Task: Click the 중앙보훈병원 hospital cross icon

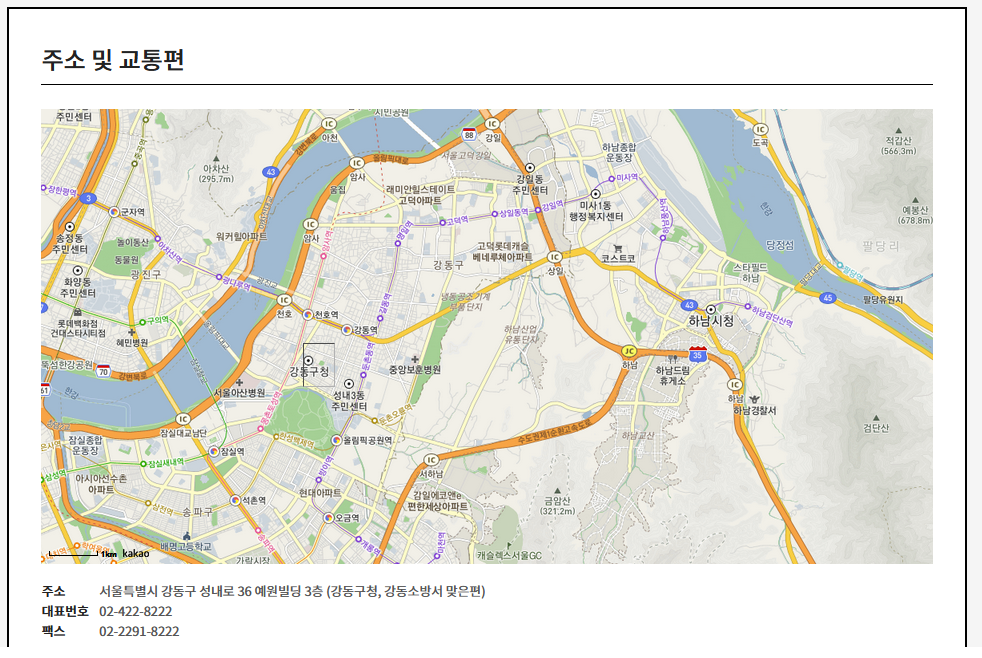Action: (x=415, y=359)
